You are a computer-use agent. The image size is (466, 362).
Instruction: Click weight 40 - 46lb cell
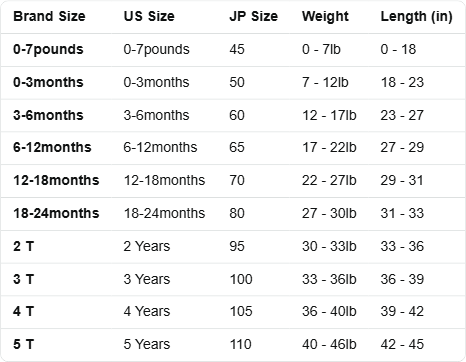click(329, 344)
